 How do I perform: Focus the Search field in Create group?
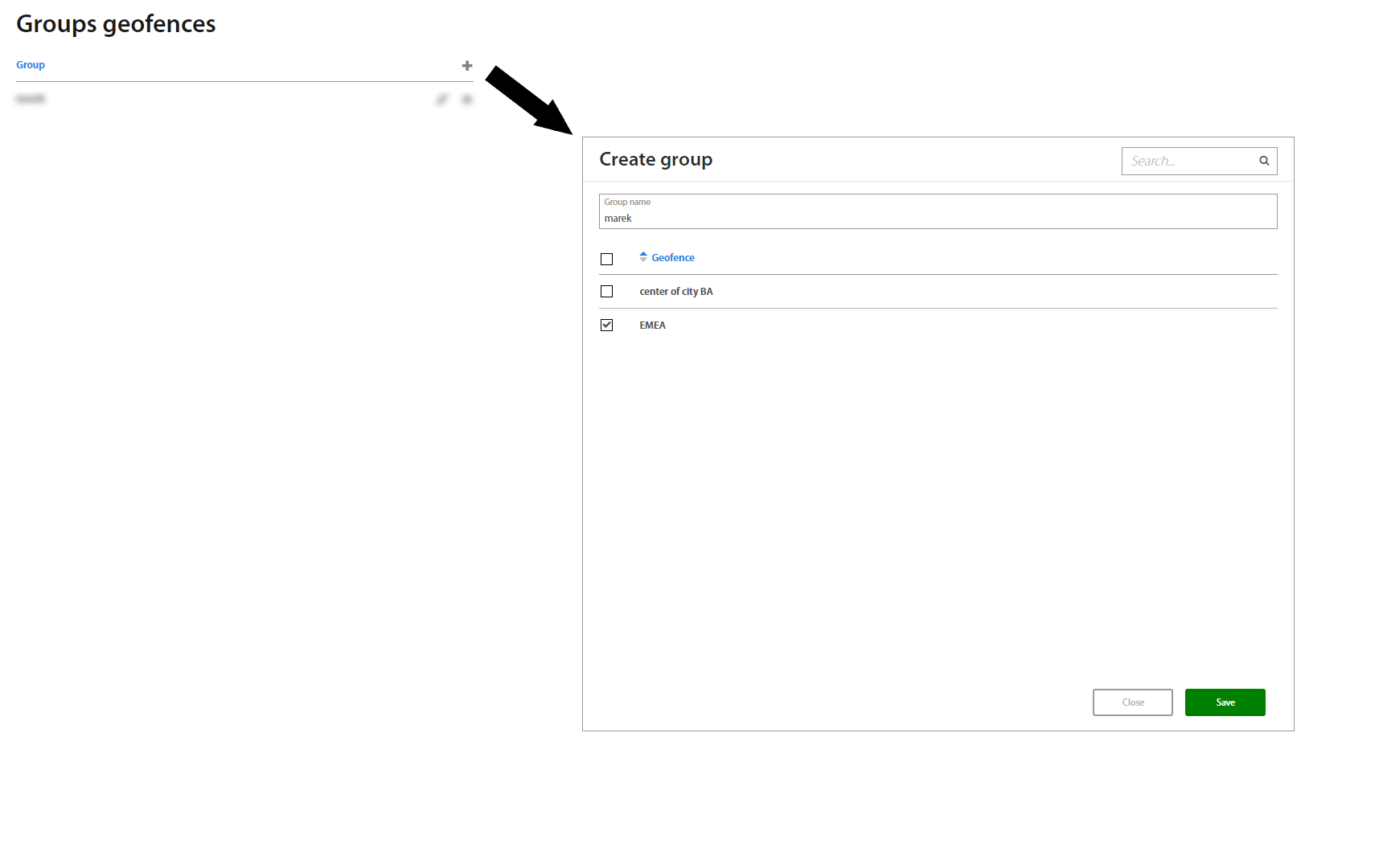click(1188, 161)
